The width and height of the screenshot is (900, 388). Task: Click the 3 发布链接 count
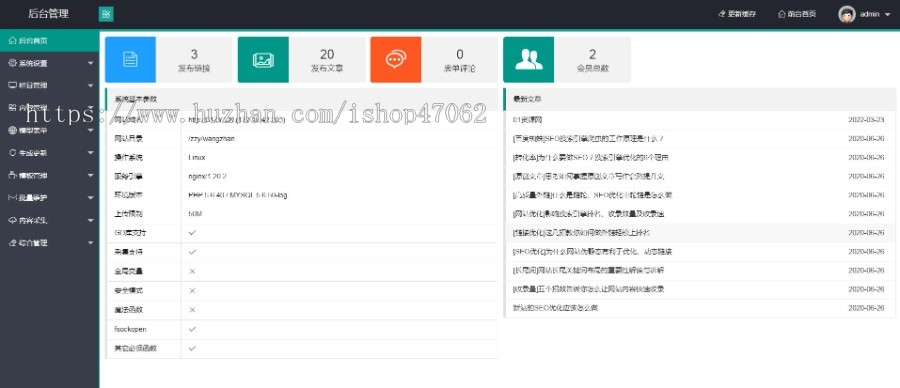194,55
